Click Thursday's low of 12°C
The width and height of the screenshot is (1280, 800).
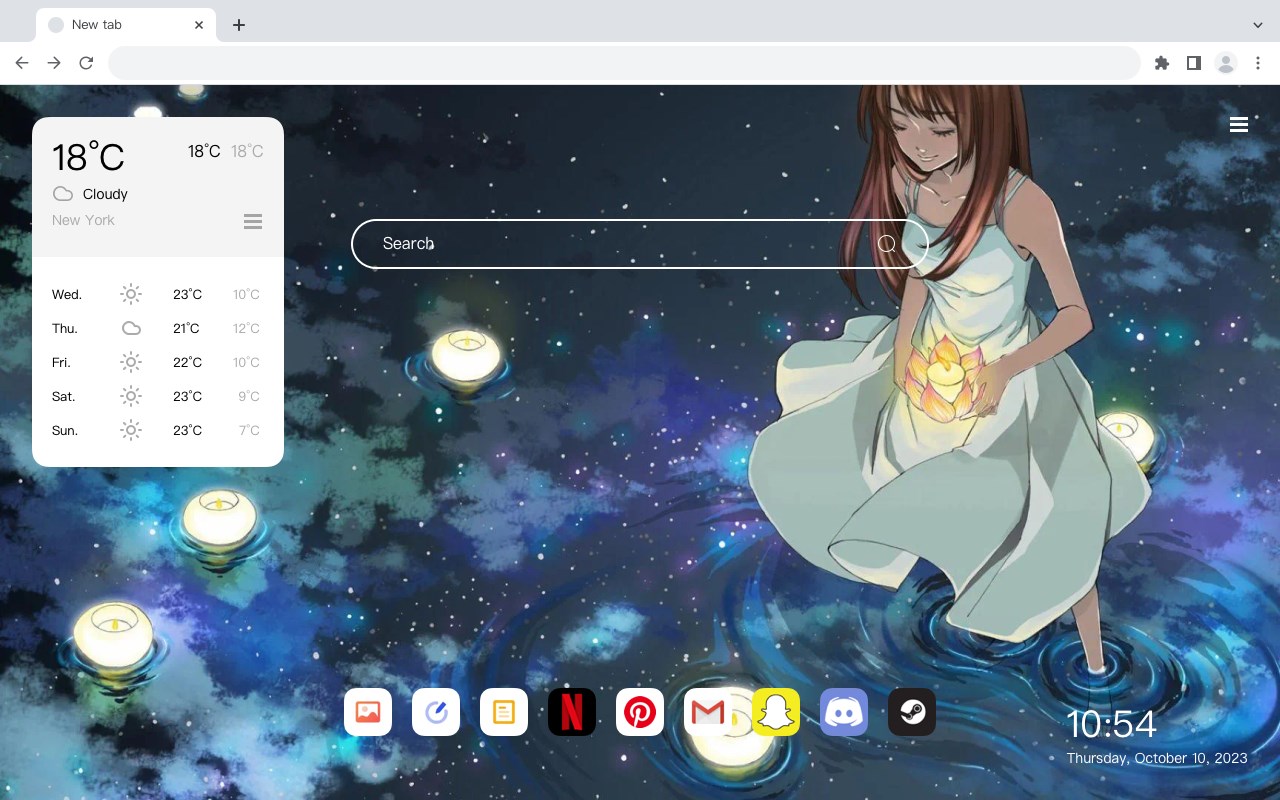tap(246, 328)
